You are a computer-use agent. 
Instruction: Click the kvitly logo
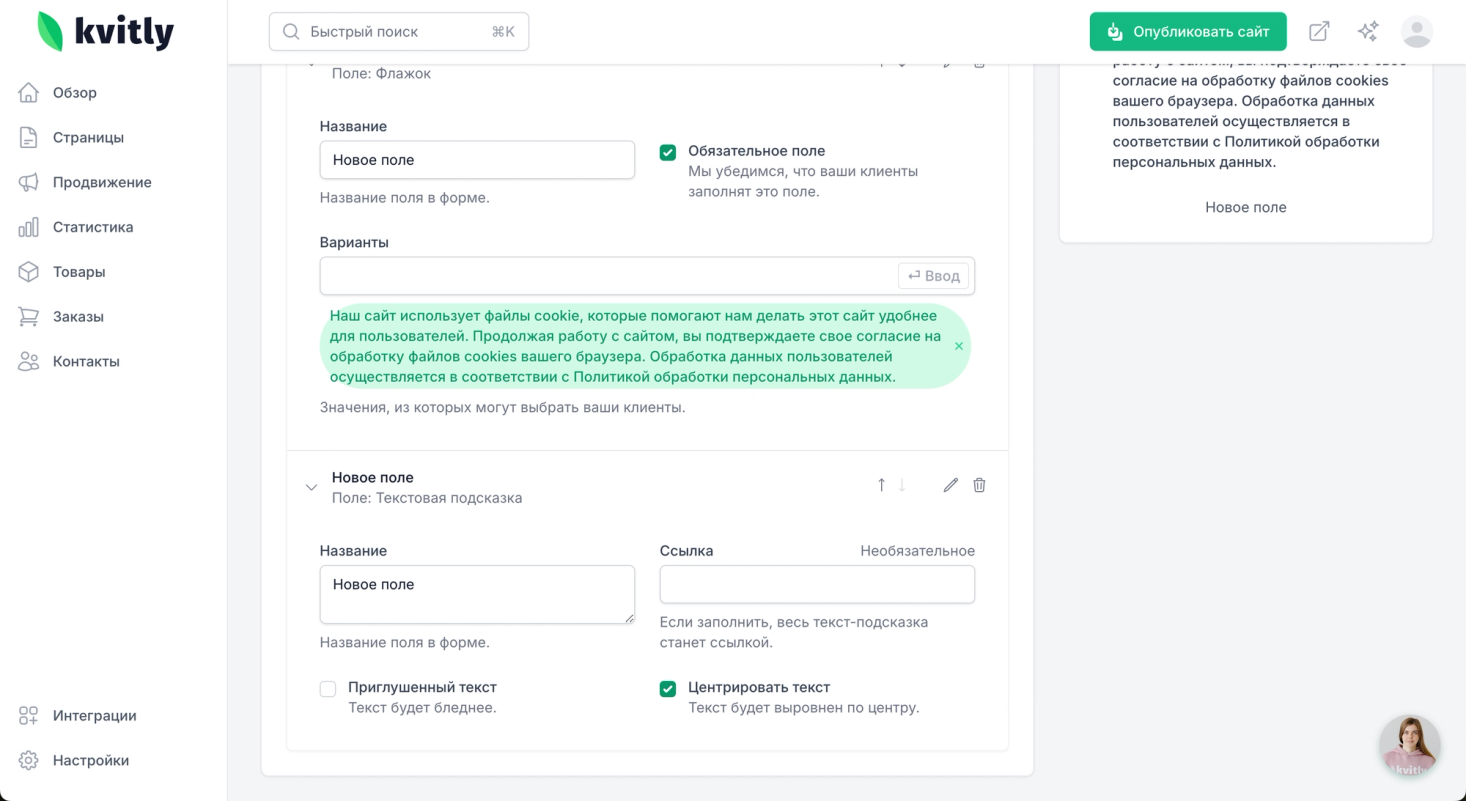pyautogui.click(x=106, y=32)
